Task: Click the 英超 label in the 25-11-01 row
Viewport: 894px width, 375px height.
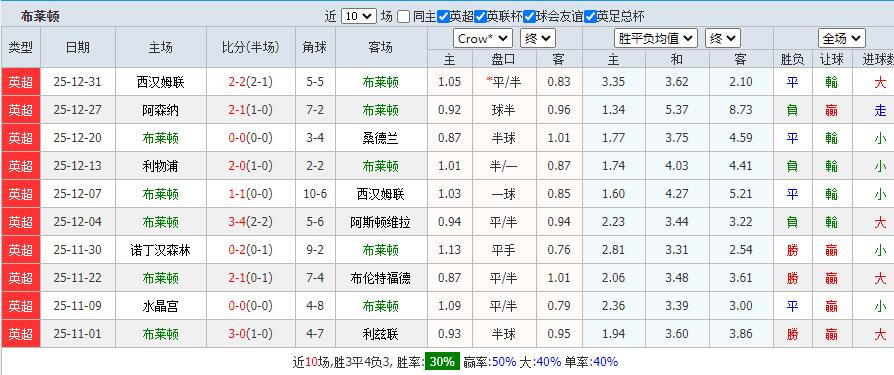Action: (21, 334)
